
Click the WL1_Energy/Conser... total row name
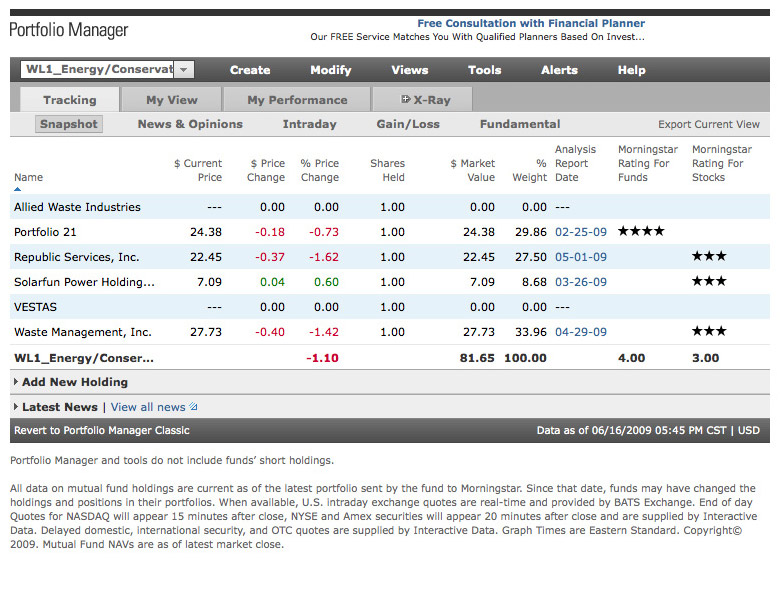pos(84,358)
